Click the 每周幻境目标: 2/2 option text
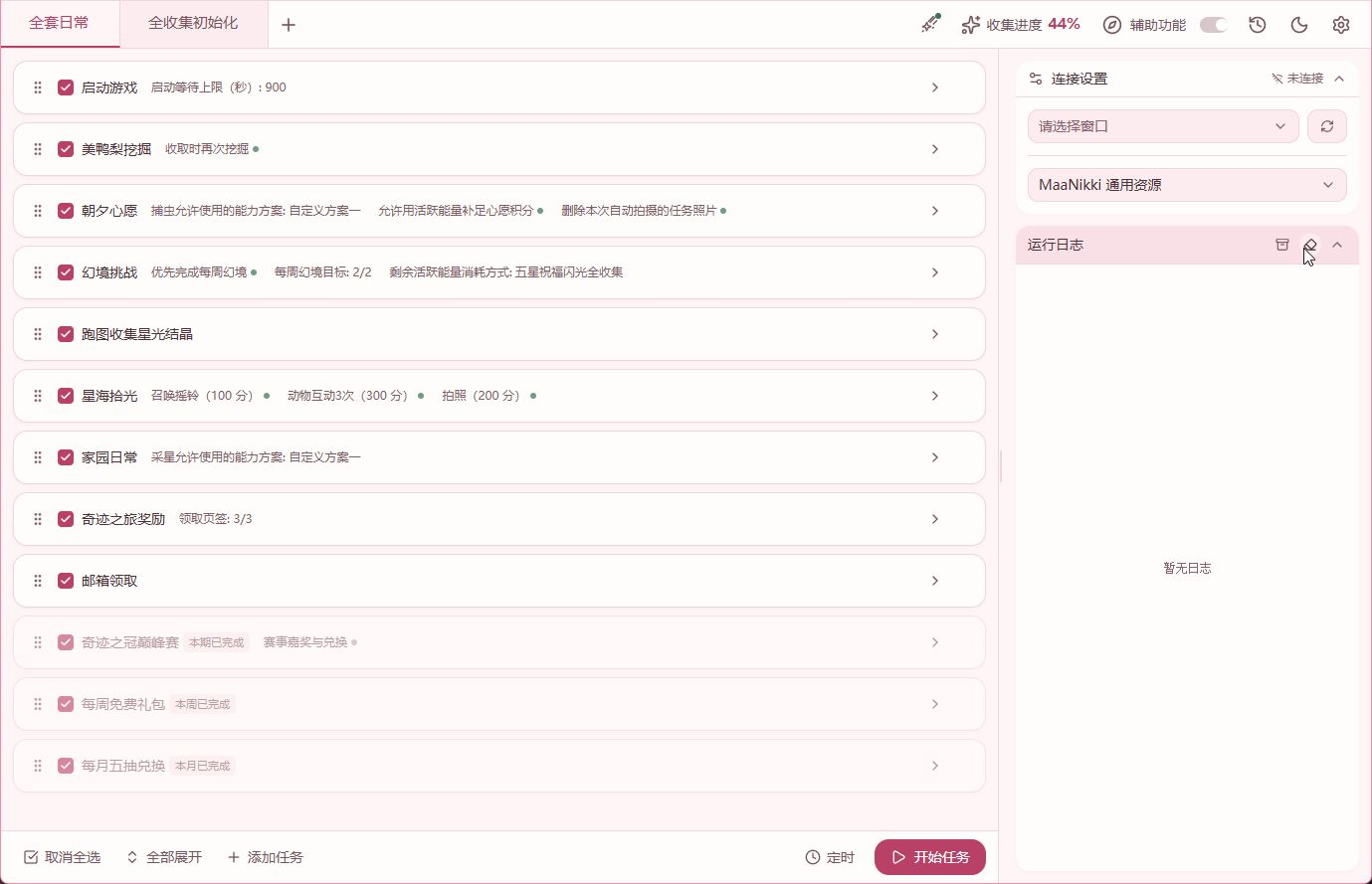This screenshot has height=884, width=1372. (323, 272)
